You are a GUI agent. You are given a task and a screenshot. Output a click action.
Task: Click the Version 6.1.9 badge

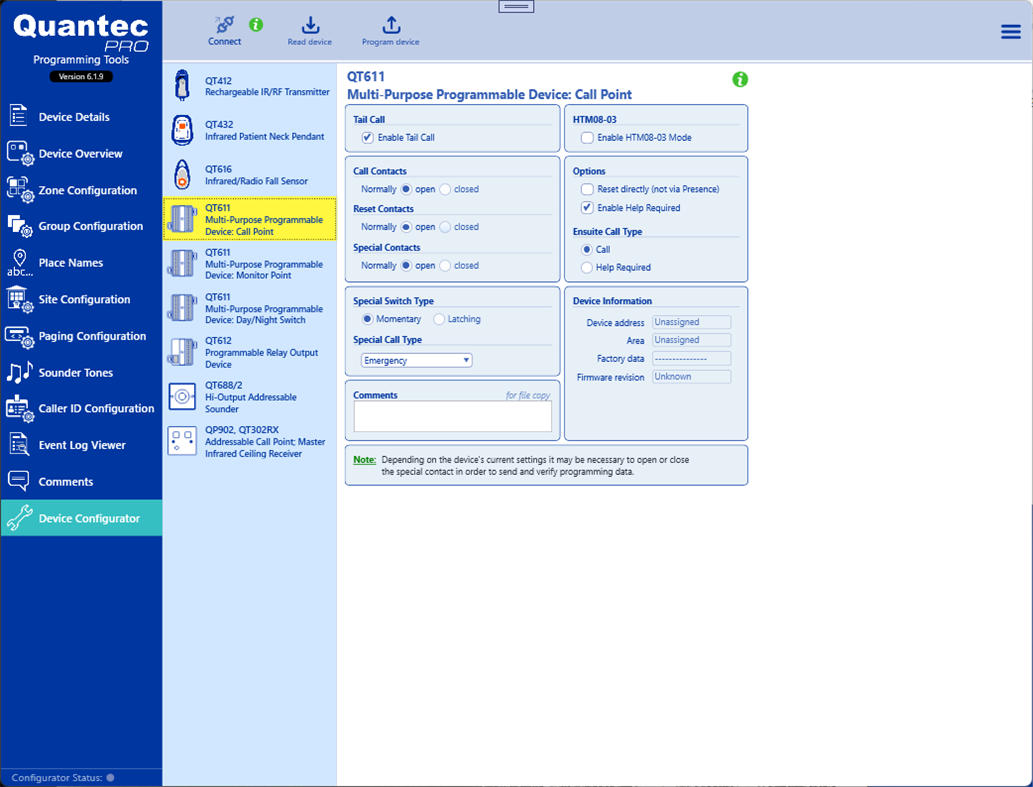pos(81,76)
